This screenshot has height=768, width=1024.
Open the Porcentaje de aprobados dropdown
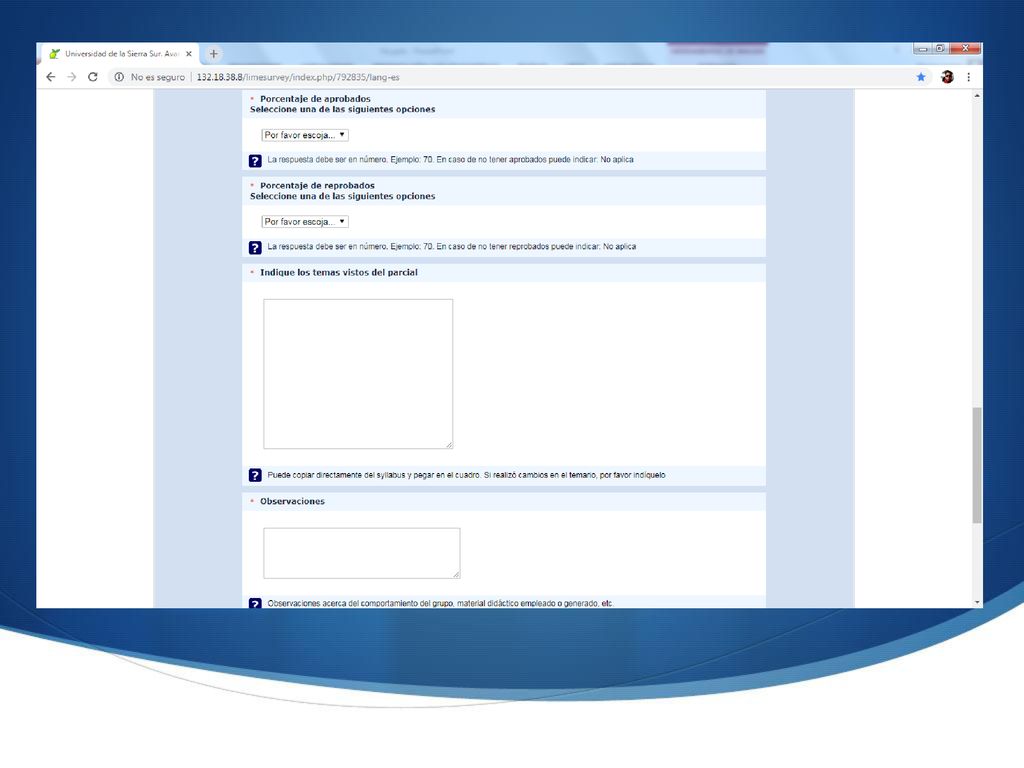[x=305, y=135]
